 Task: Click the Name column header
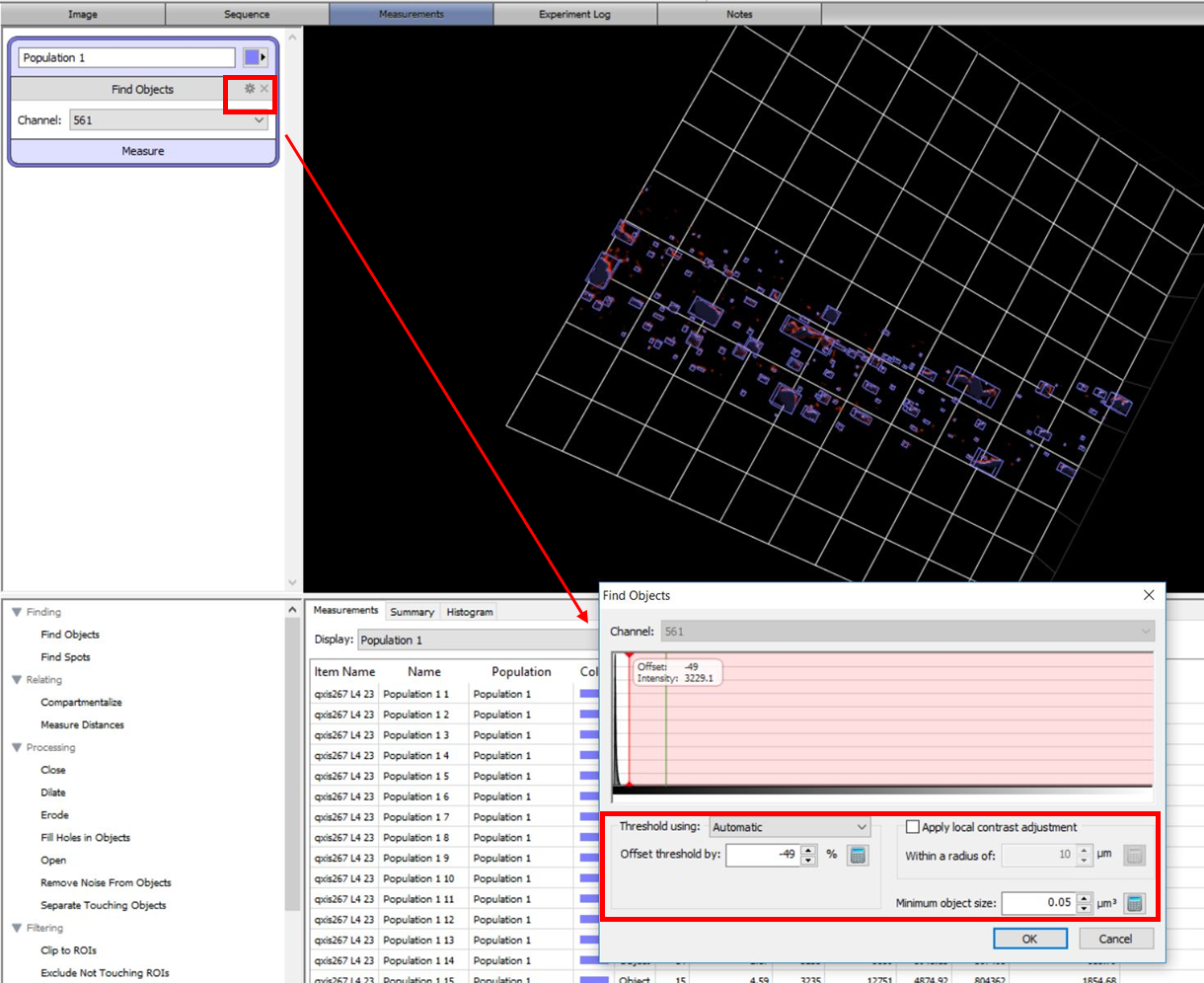[x=424, y=671]
